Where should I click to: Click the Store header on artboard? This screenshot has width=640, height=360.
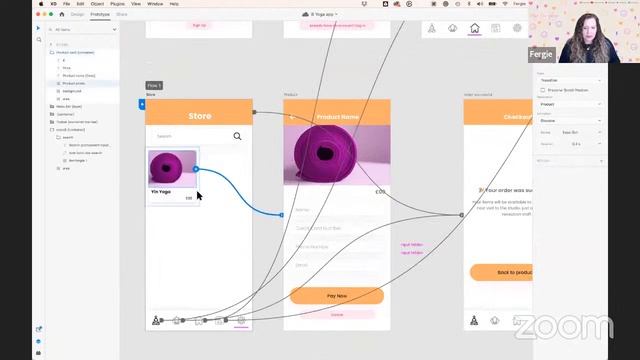[x=199, y=112]
